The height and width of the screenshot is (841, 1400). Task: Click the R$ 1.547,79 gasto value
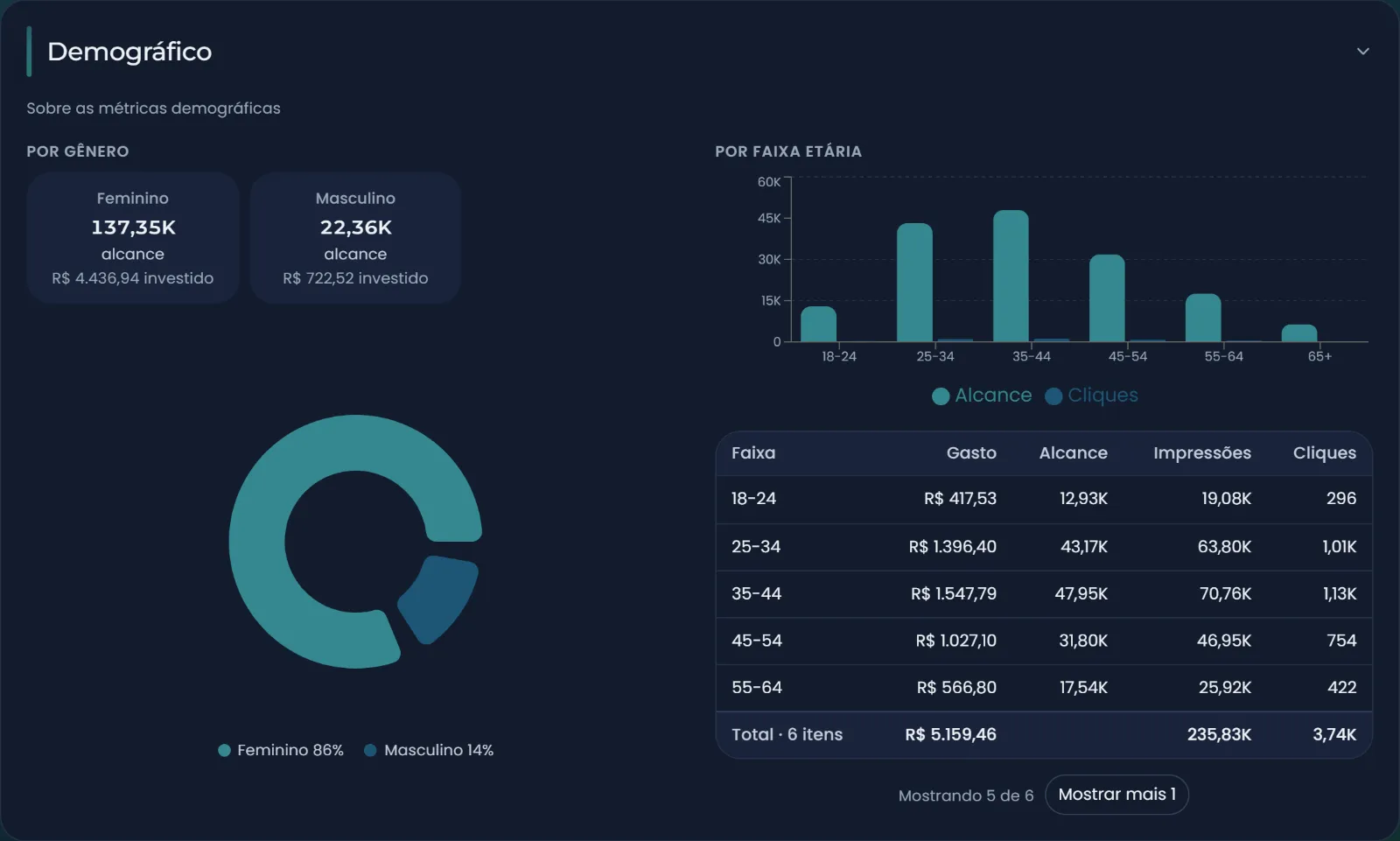954,594
